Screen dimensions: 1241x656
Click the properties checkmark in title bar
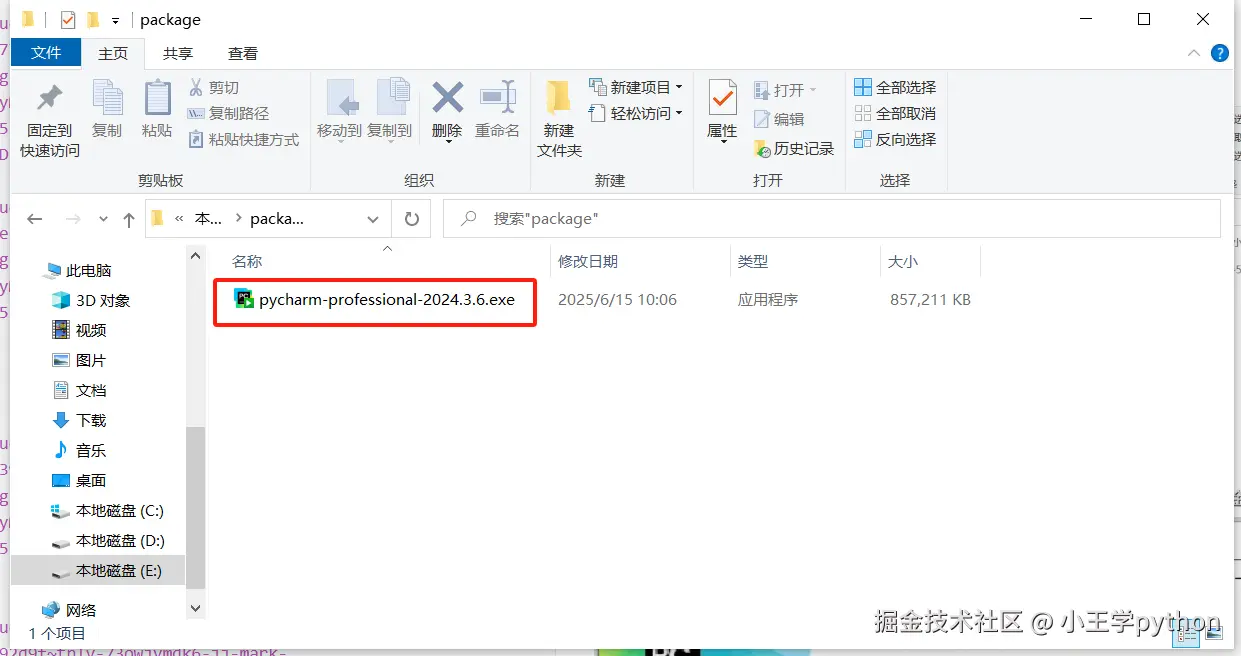(68, 19)
